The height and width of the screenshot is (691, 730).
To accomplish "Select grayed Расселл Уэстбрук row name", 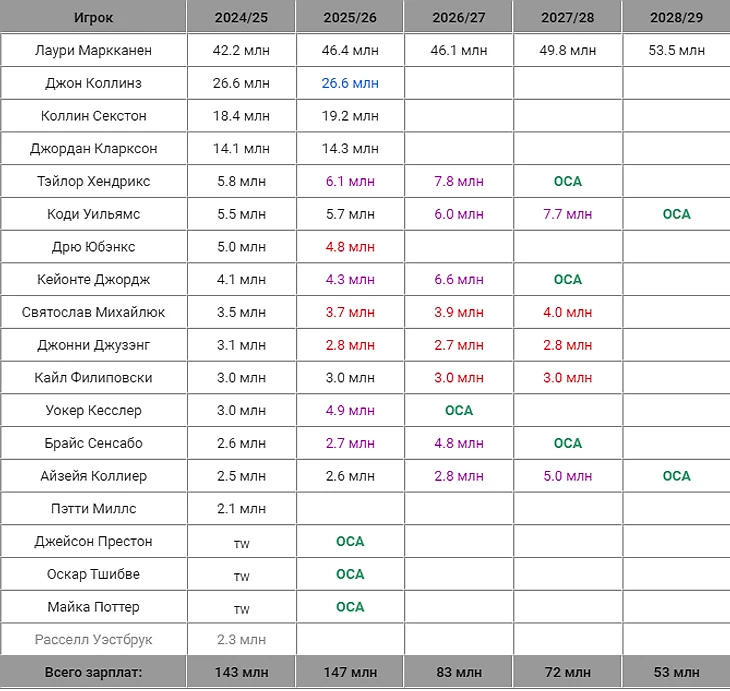I will [93, 640].
